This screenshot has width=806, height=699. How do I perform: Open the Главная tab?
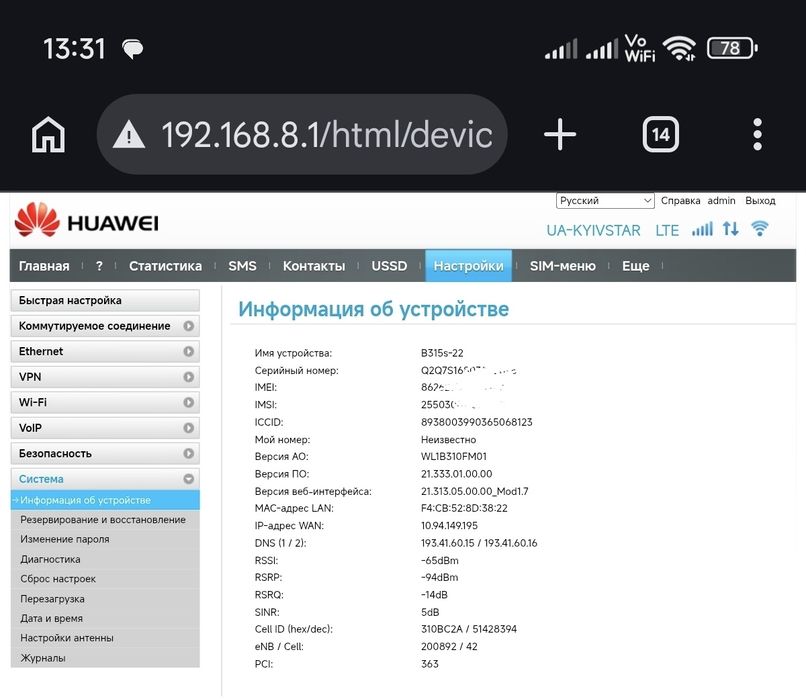click(x=44, y=266)
